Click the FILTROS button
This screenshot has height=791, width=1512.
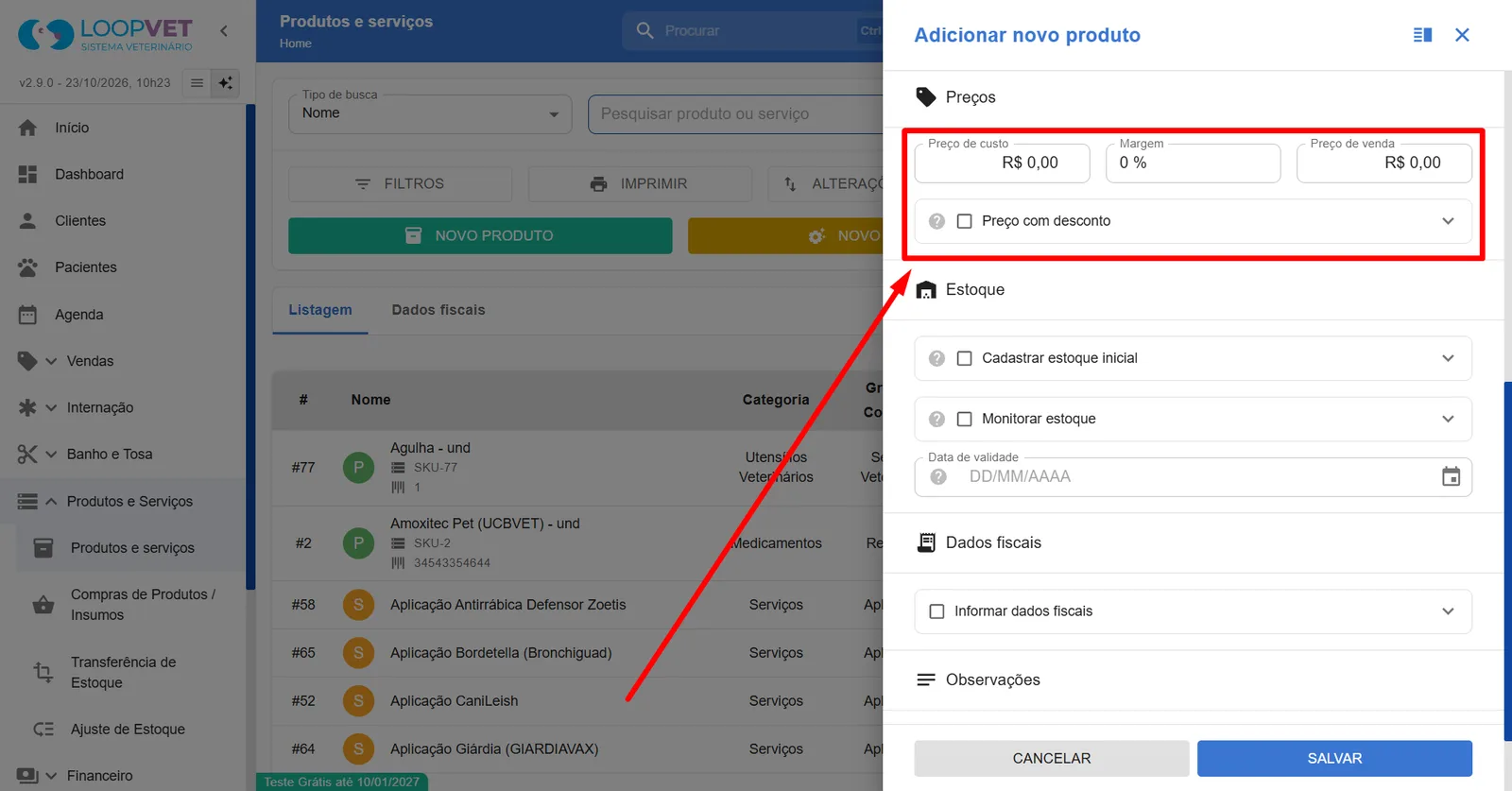click(x=400, y=184)
